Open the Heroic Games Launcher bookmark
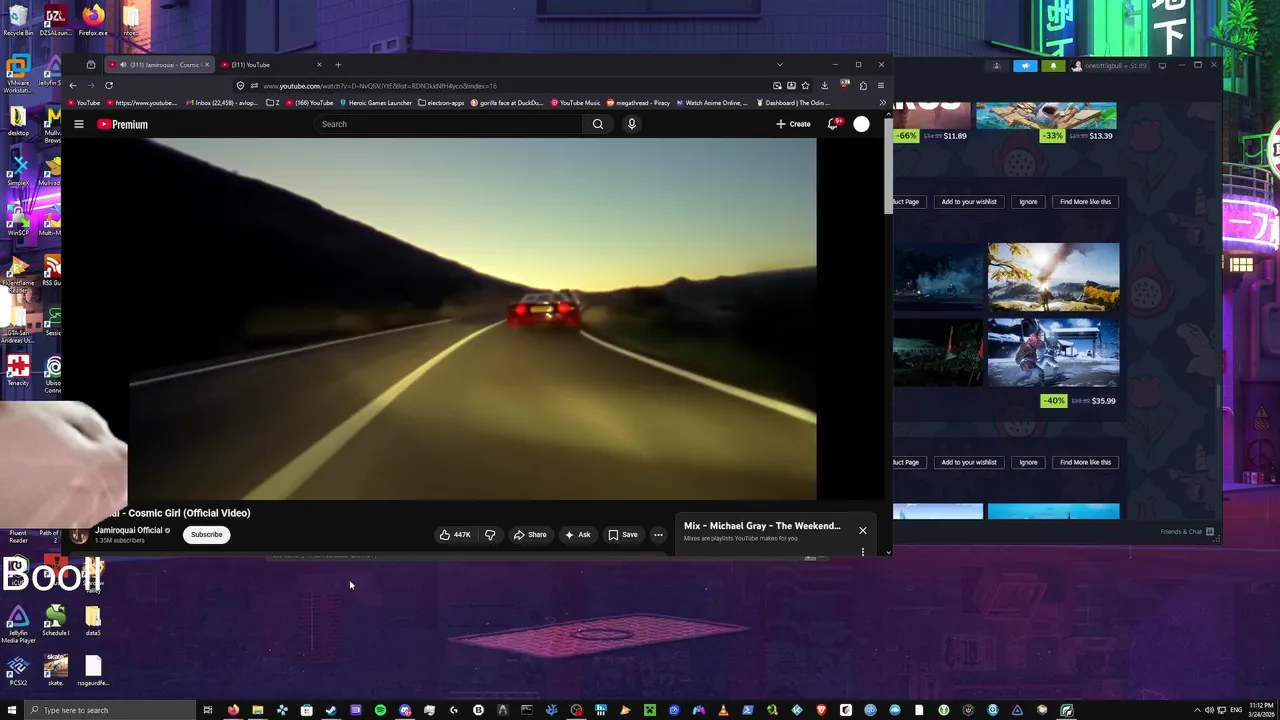Screen dimensions: 1280x720 click(x=376, y=102)
